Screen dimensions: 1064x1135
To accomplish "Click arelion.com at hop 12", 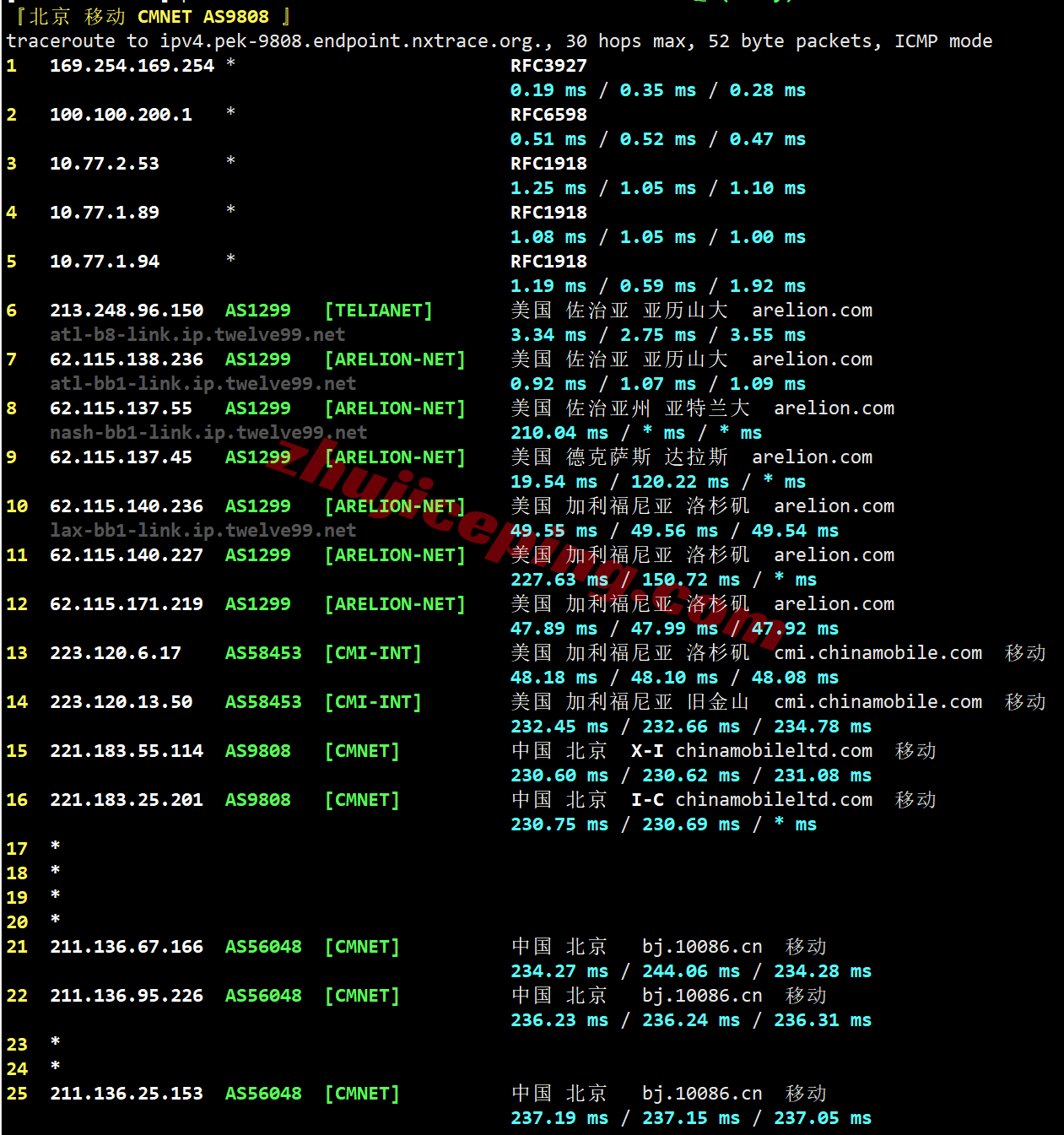I will [x=834, y=604].
